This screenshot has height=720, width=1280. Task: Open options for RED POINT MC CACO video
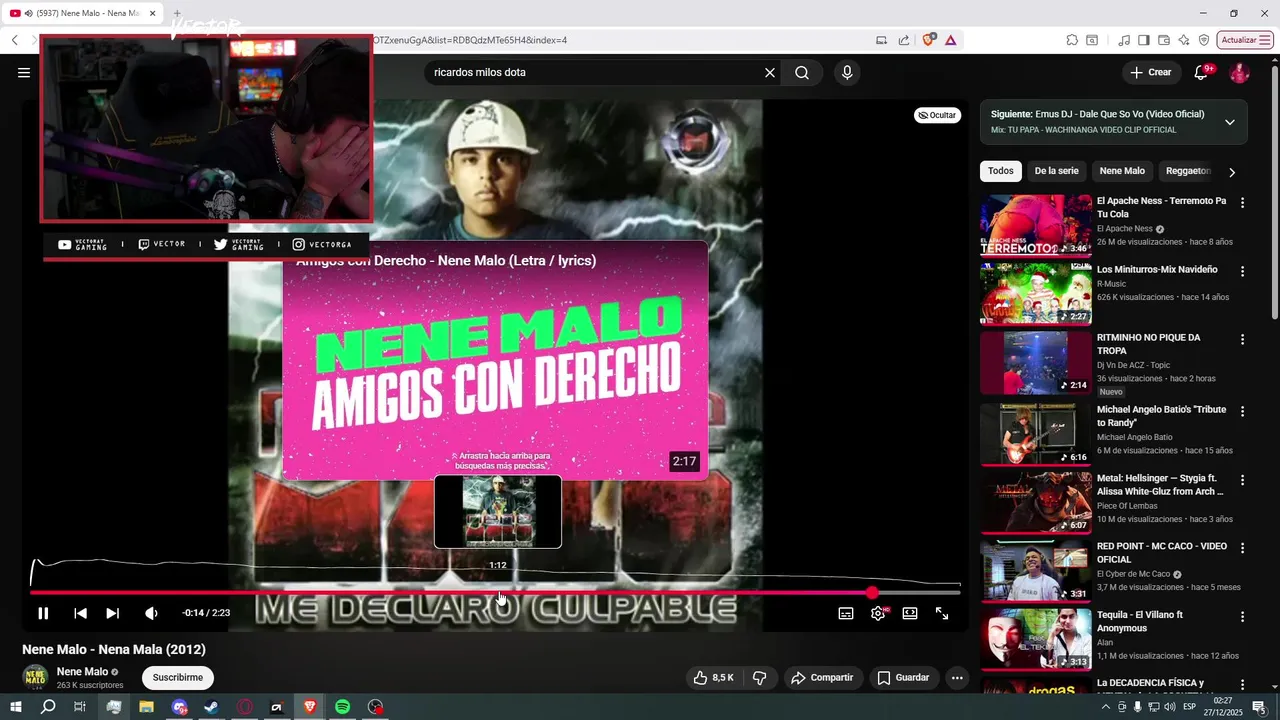(1243, 548)
